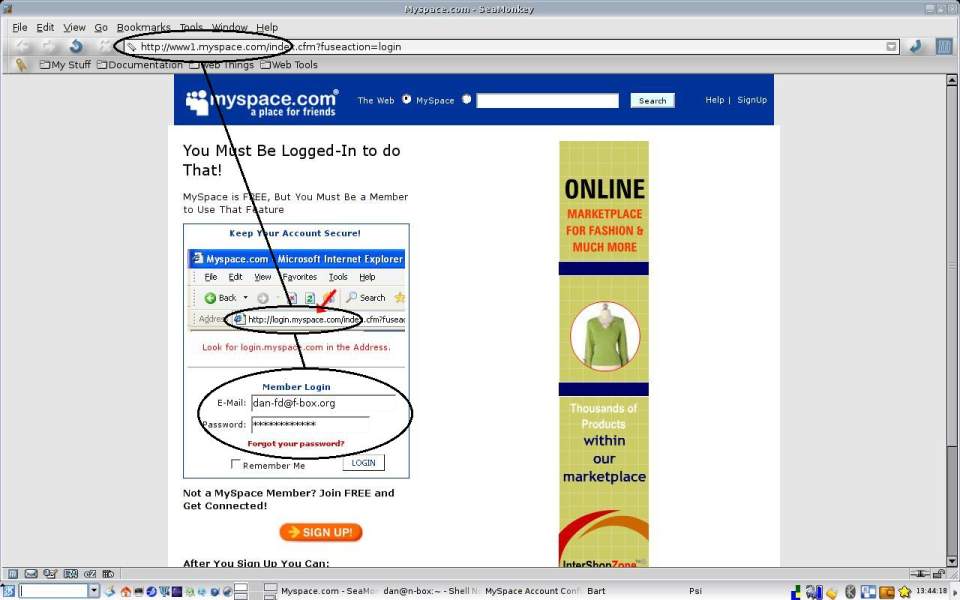Screen dimensions: 960x600
Task: Click the Search button right of the URL bar
Action: point(916,46)
